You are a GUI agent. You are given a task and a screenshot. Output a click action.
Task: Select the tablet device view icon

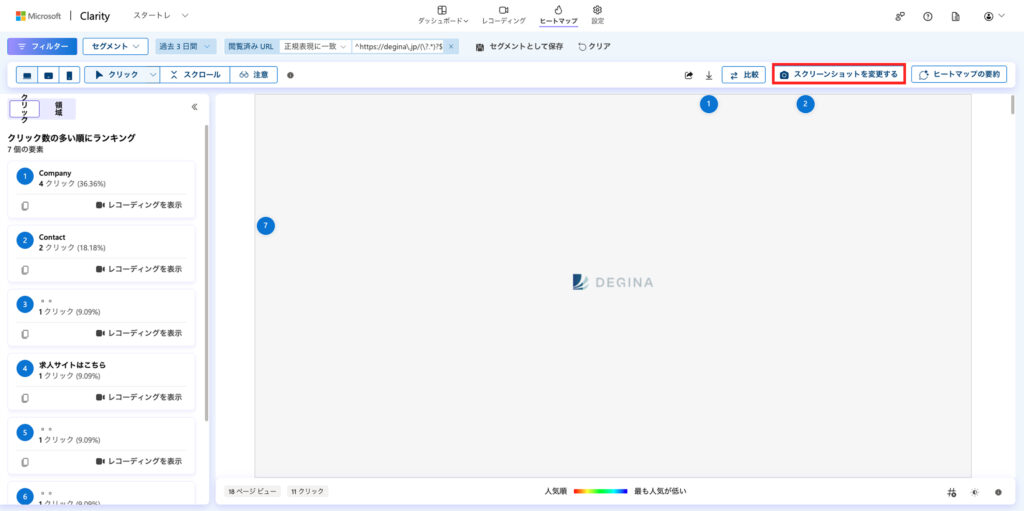click(48, 75)
